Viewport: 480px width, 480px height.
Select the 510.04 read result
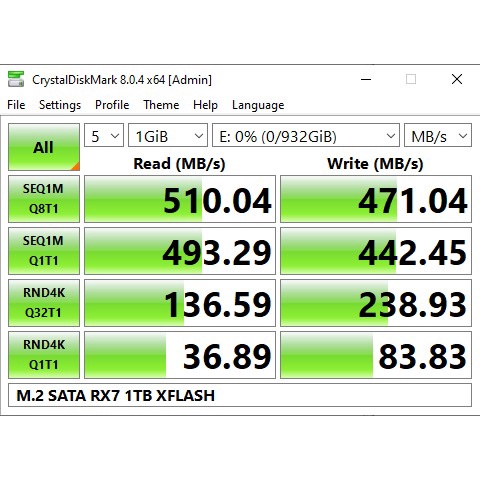(180, 199)
